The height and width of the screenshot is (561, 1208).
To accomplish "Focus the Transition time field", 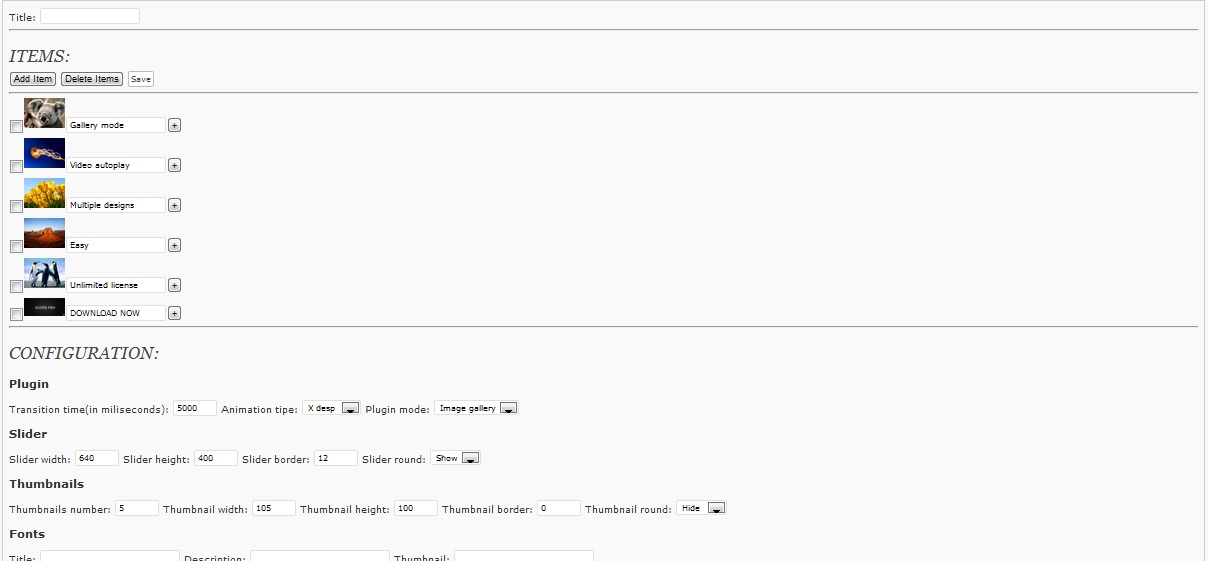I will pos(195,408).
